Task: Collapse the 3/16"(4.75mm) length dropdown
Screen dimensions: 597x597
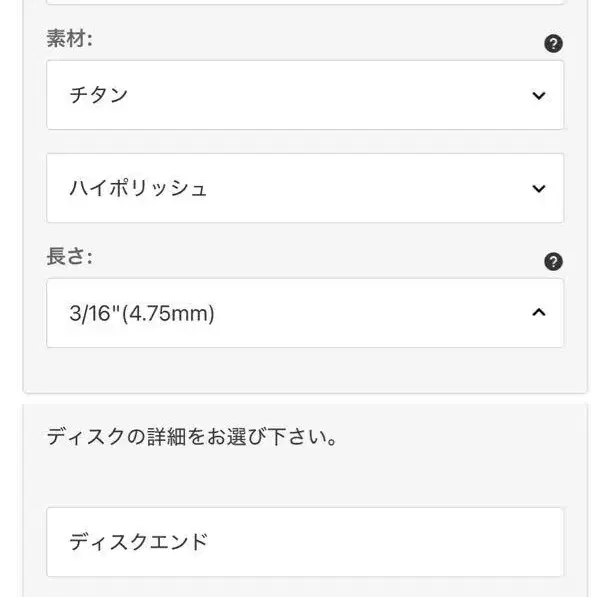Action: click(305, 313)
